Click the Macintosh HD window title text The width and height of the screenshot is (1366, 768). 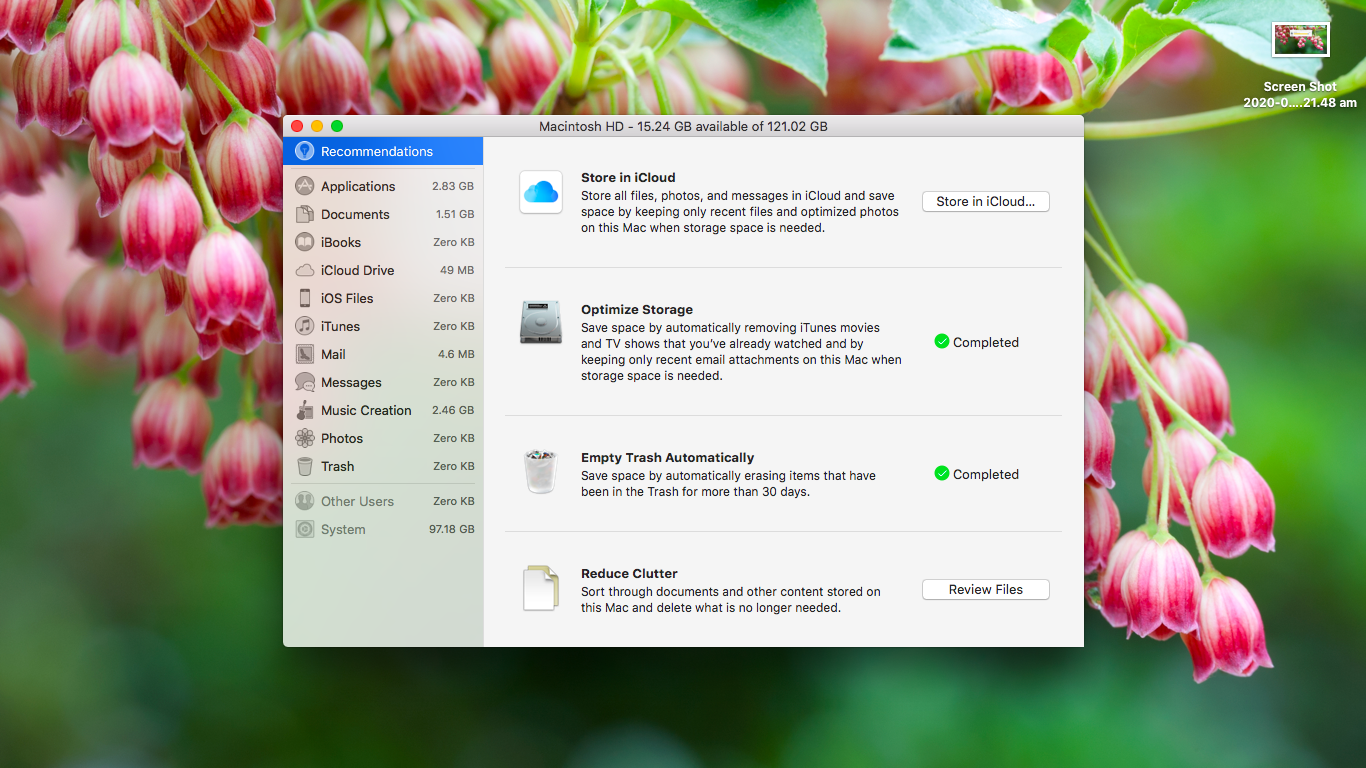pyautogui.click(x=683, y=126)
